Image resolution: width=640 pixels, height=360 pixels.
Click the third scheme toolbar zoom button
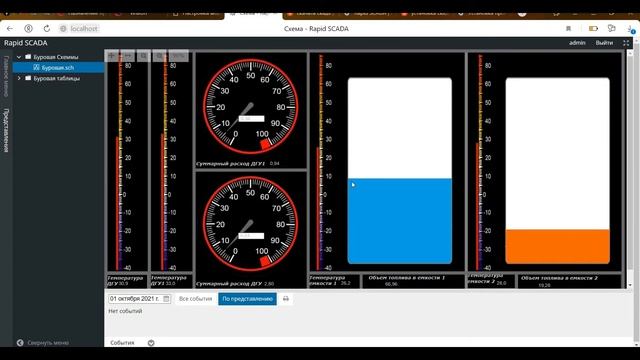144,56
